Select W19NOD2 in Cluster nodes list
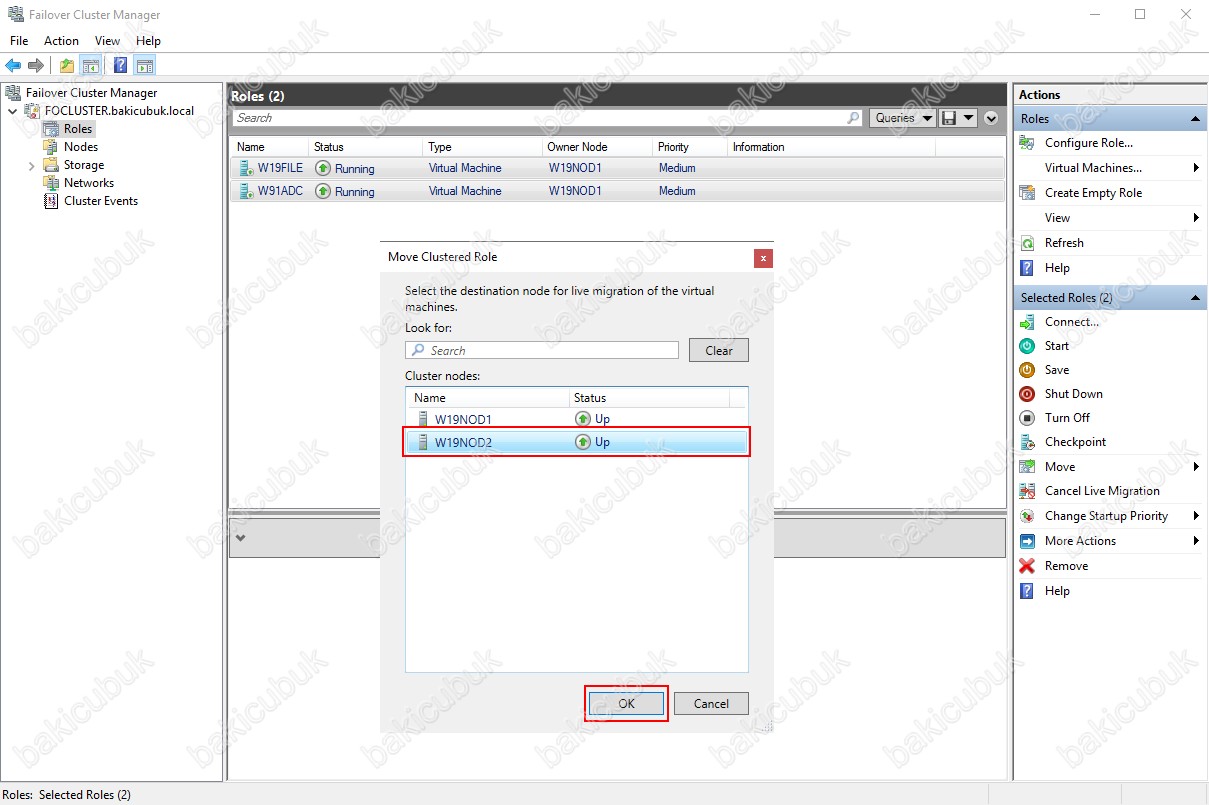 tap(577, 442)
